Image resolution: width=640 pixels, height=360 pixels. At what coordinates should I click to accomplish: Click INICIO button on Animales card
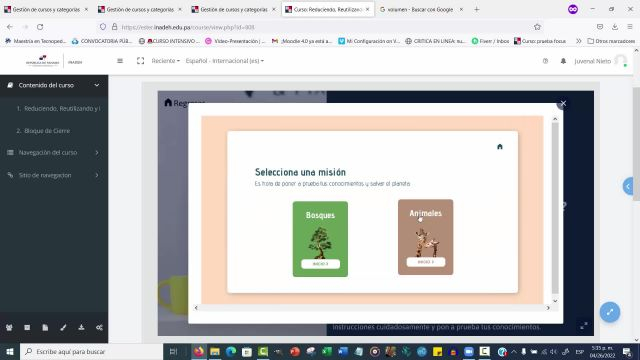coord(425,262)
